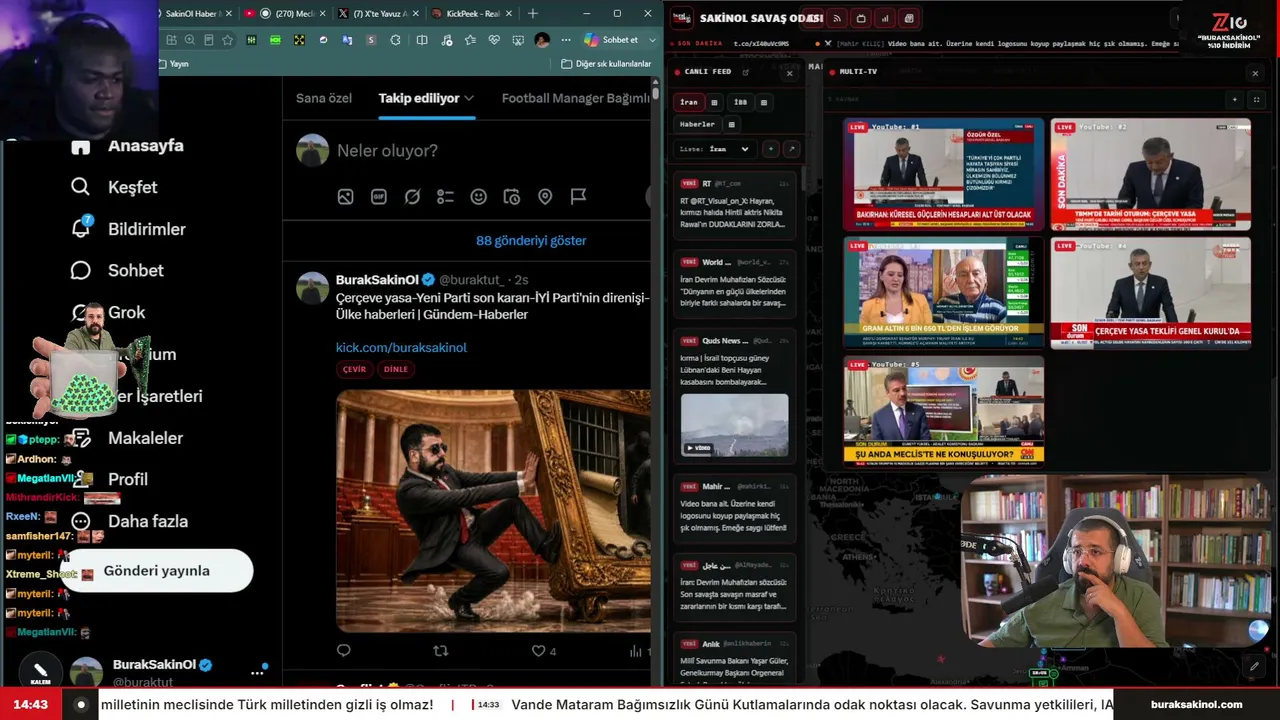This screenshot has height=720, width=1280.
Task: Open Daha fazla menu in sidebar
Action: [129, 521]
